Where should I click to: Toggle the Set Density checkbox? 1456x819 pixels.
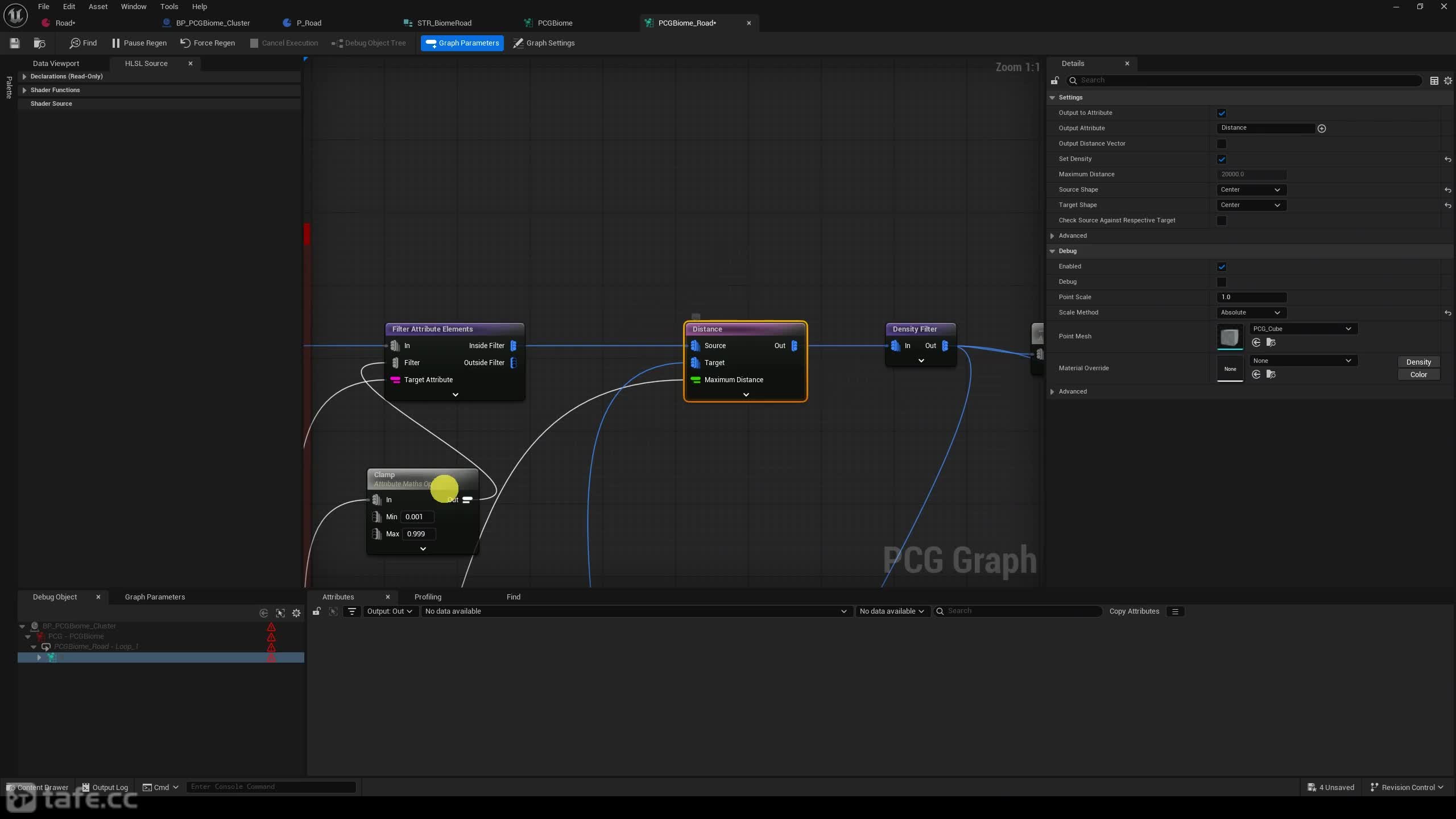pyautogui.click(x=1222, y=159)
